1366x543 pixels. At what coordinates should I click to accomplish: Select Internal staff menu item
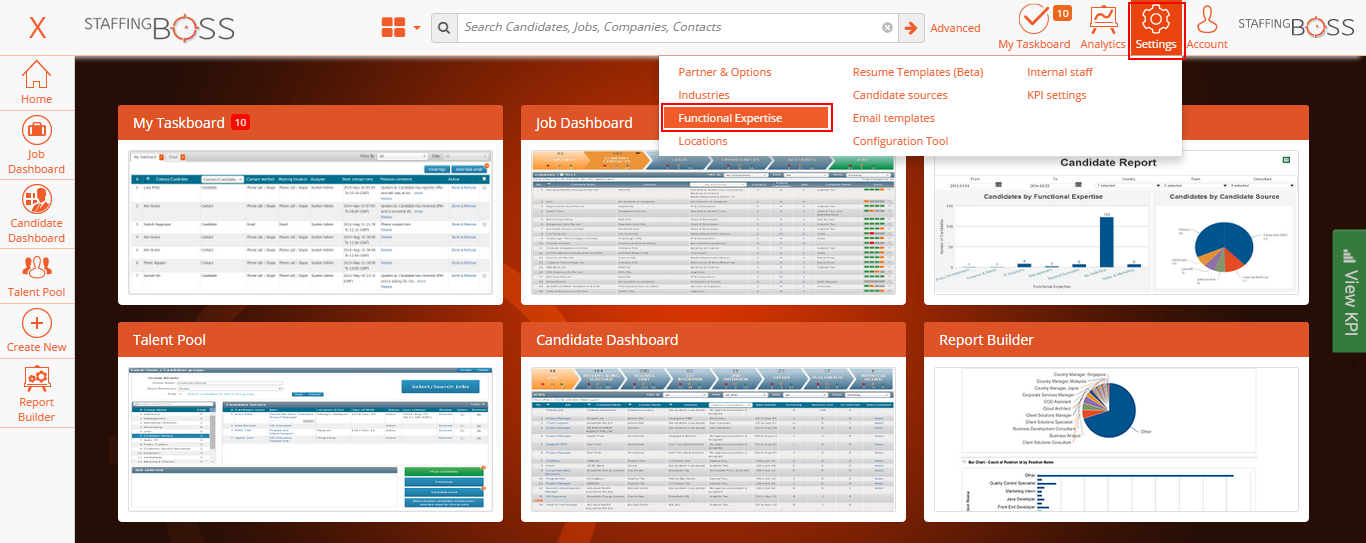coord(1060,72)
